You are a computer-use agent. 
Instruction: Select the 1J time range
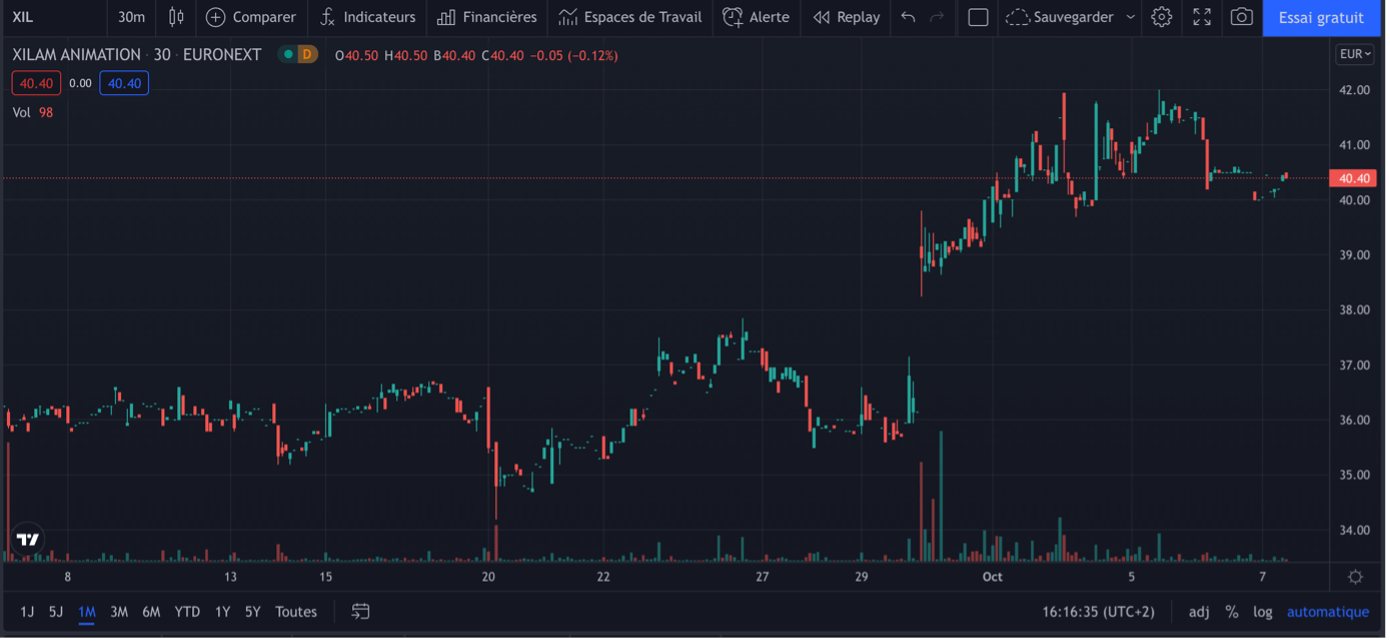[27, 612]
